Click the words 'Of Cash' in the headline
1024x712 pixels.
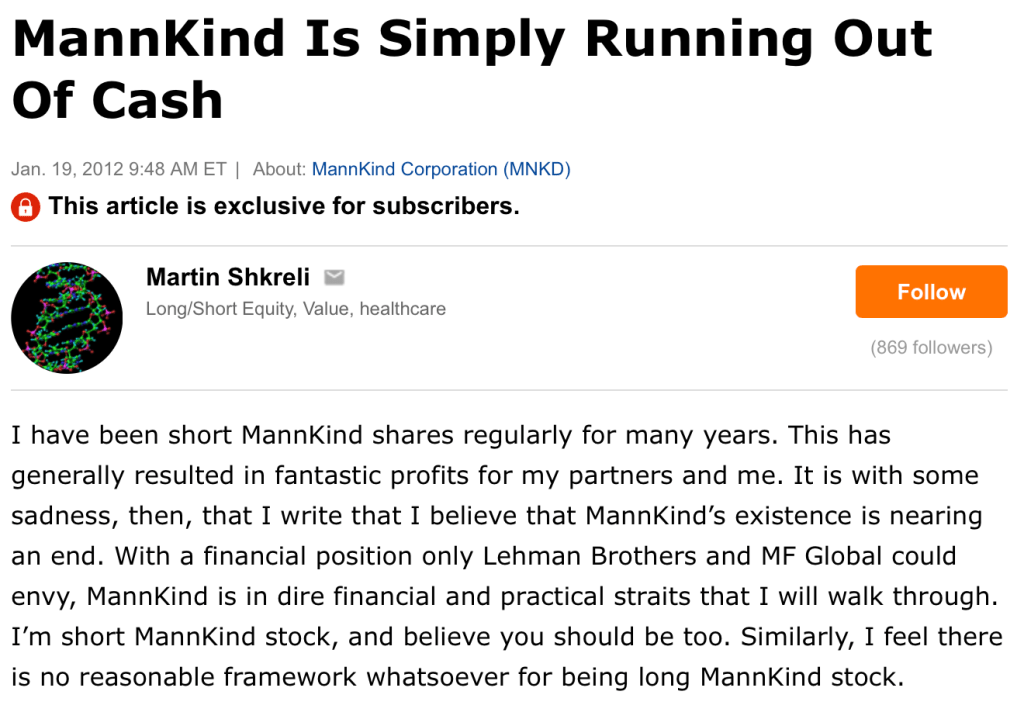117,100
